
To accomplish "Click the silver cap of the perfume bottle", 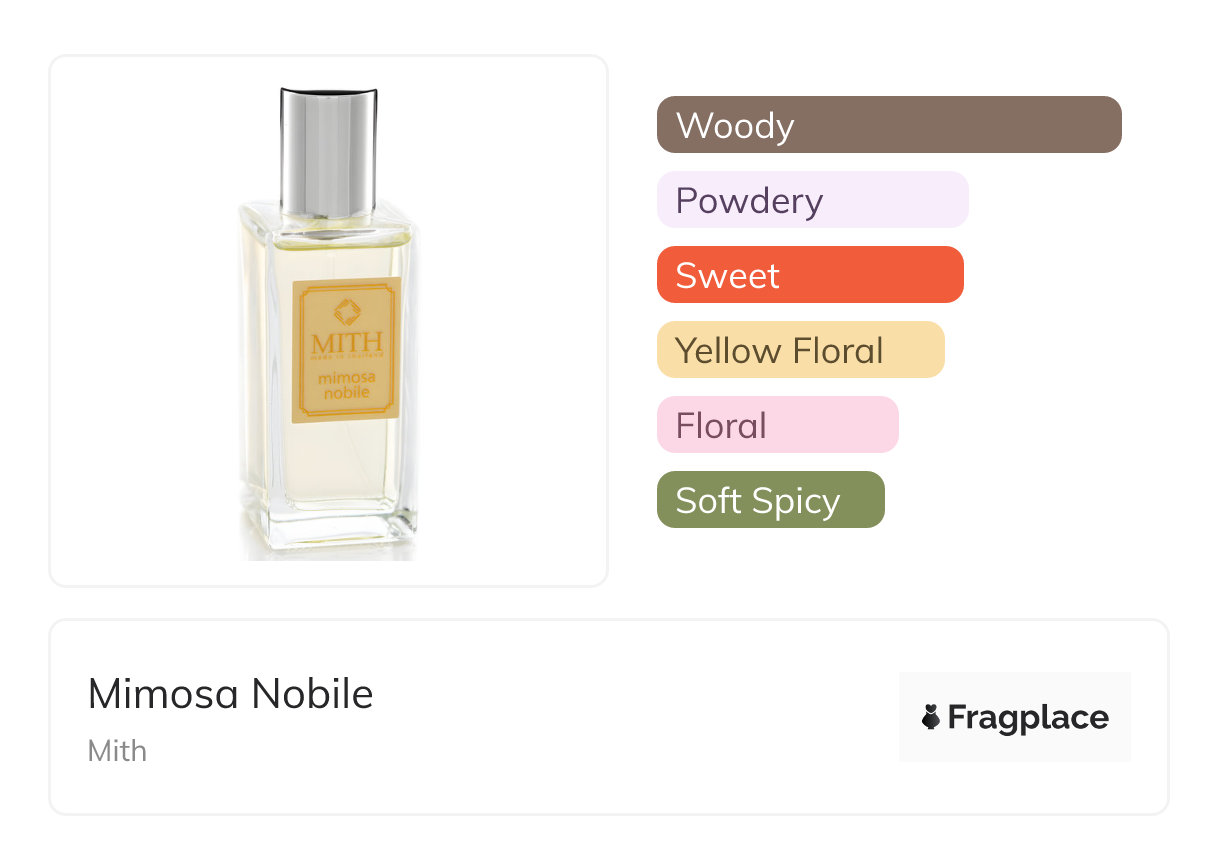I will 328,150.
